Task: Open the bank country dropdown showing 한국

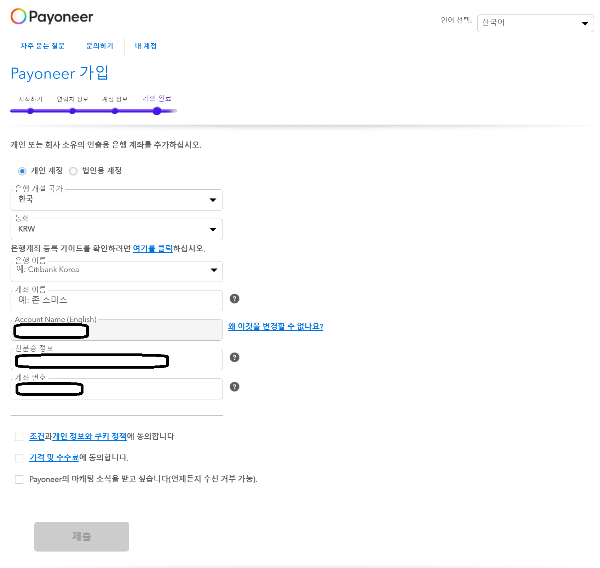Action: tap(116, 200)
